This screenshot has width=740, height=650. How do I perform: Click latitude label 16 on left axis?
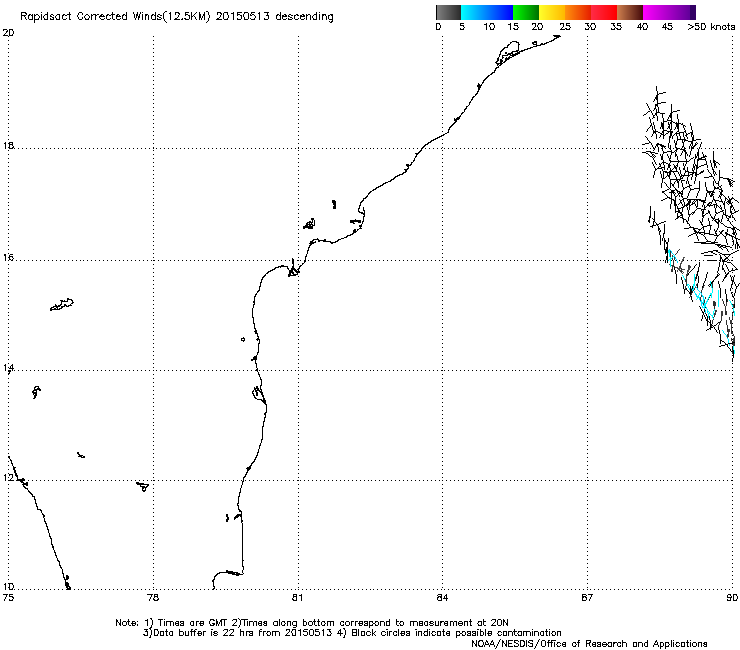[x=8, y=258]
